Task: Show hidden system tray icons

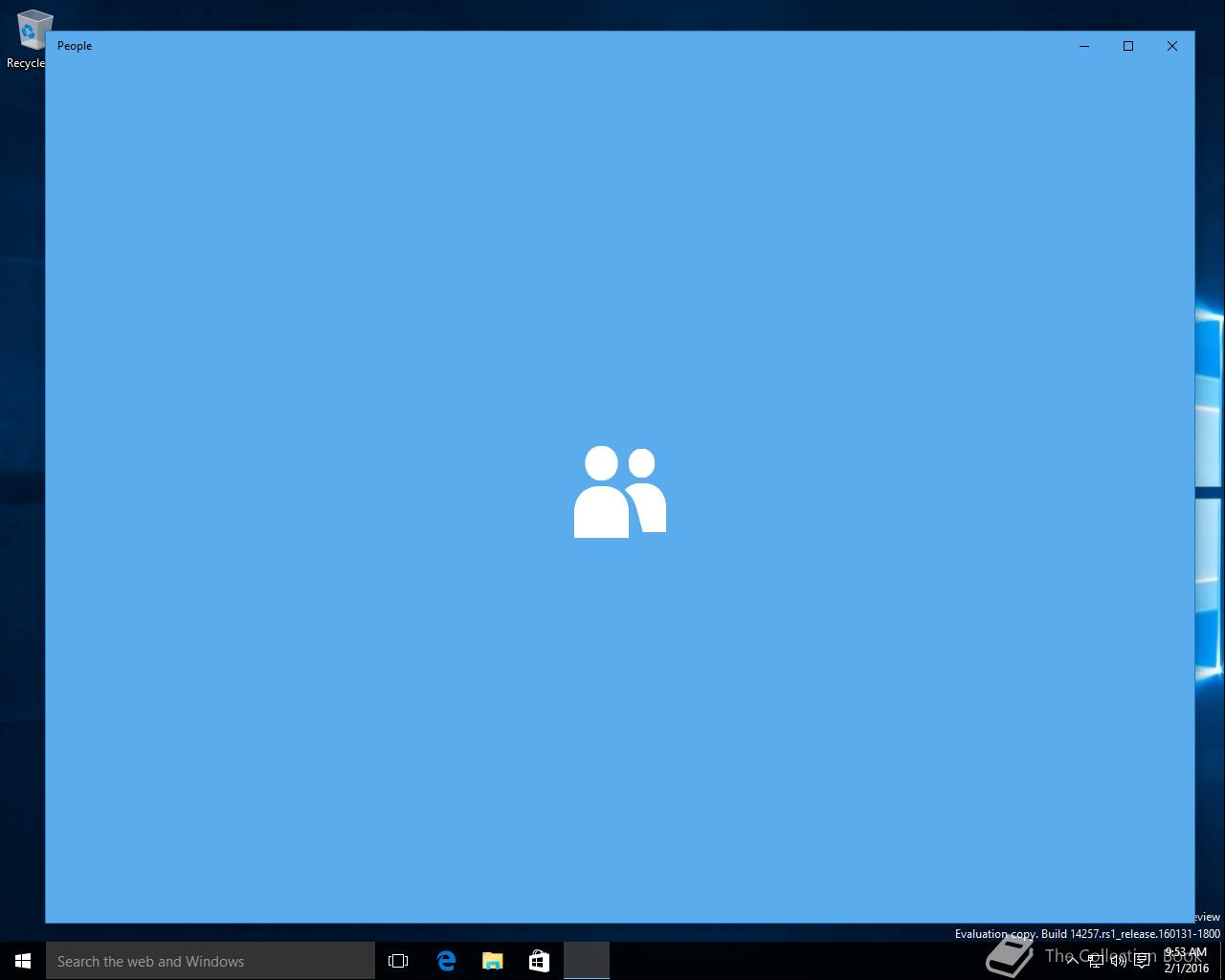Action: click(x=1072, y=961)
